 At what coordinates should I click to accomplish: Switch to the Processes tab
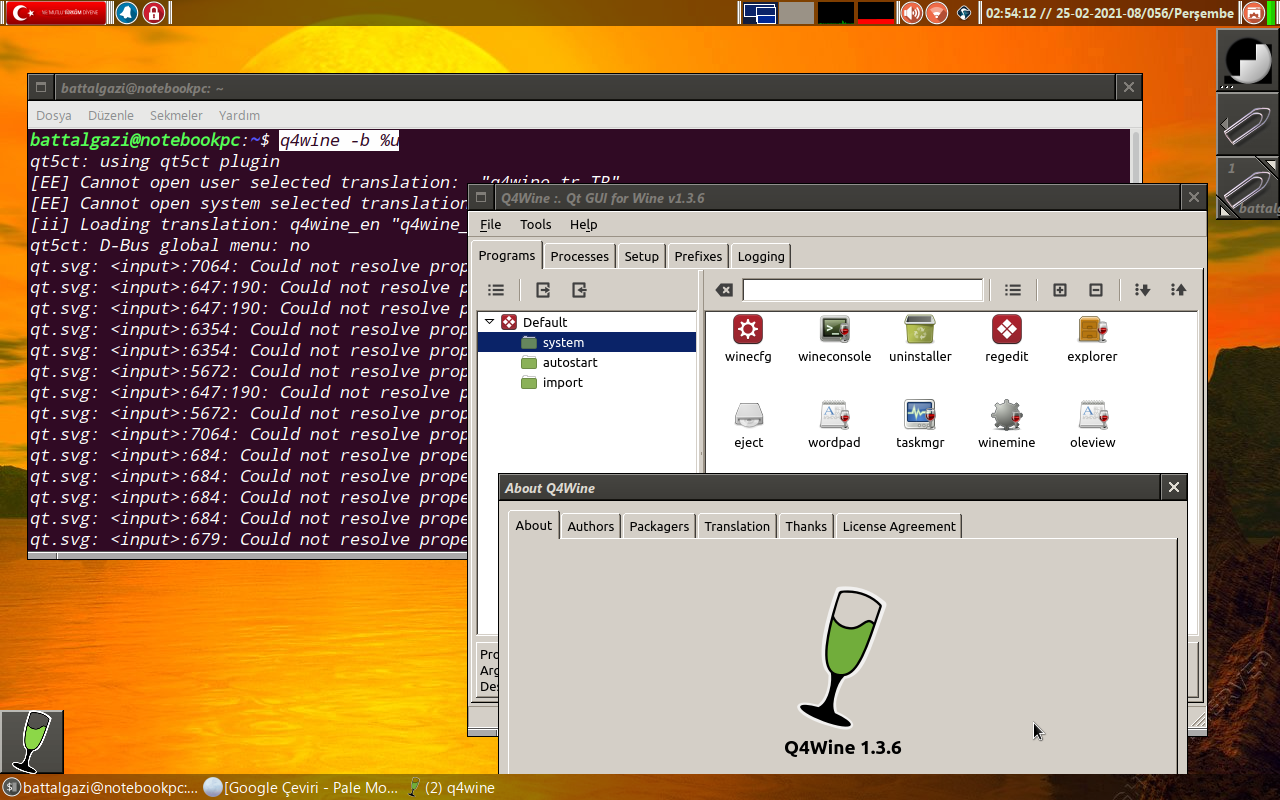coord(579,256)
